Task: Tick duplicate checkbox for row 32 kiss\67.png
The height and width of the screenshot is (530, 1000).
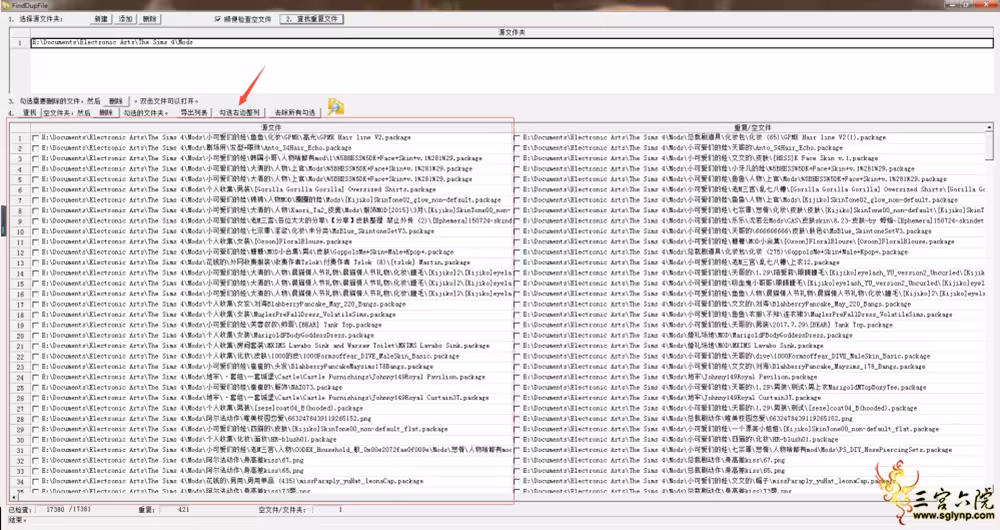Action: 517,460
